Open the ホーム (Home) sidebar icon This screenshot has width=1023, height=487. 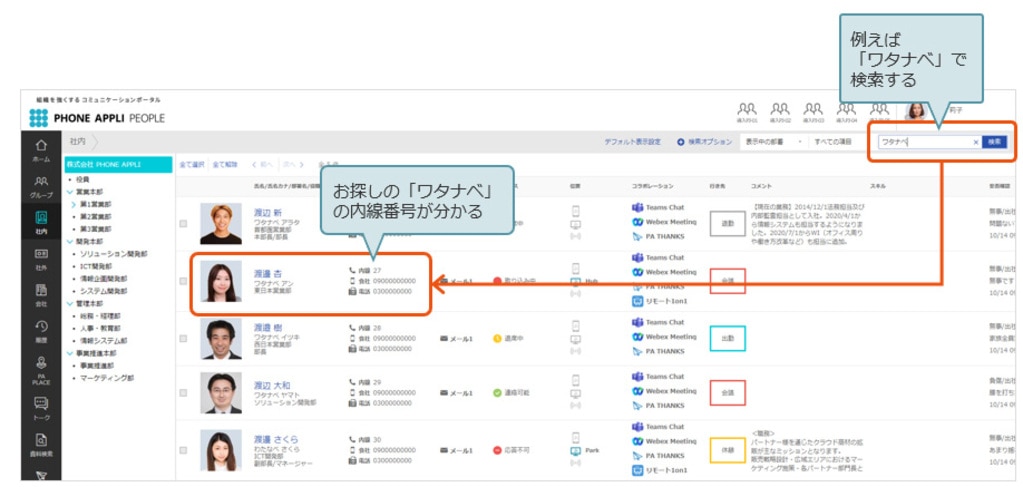click(x=40, y=148)
